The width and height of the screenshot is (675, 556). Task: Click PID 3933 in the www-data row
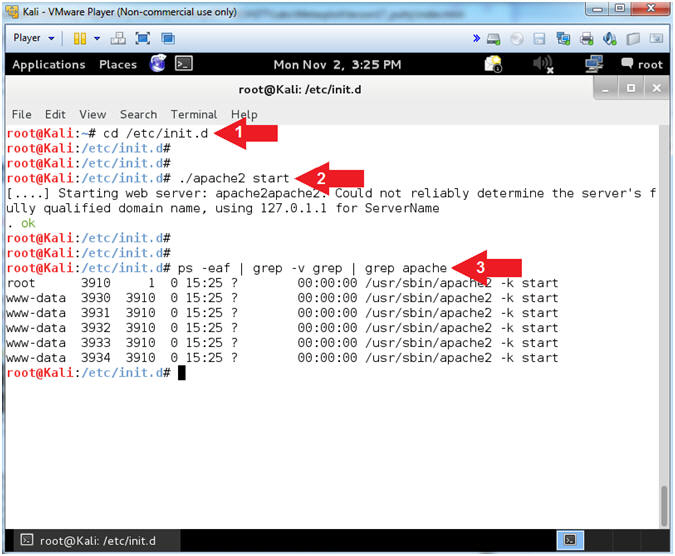coord(96,343)
